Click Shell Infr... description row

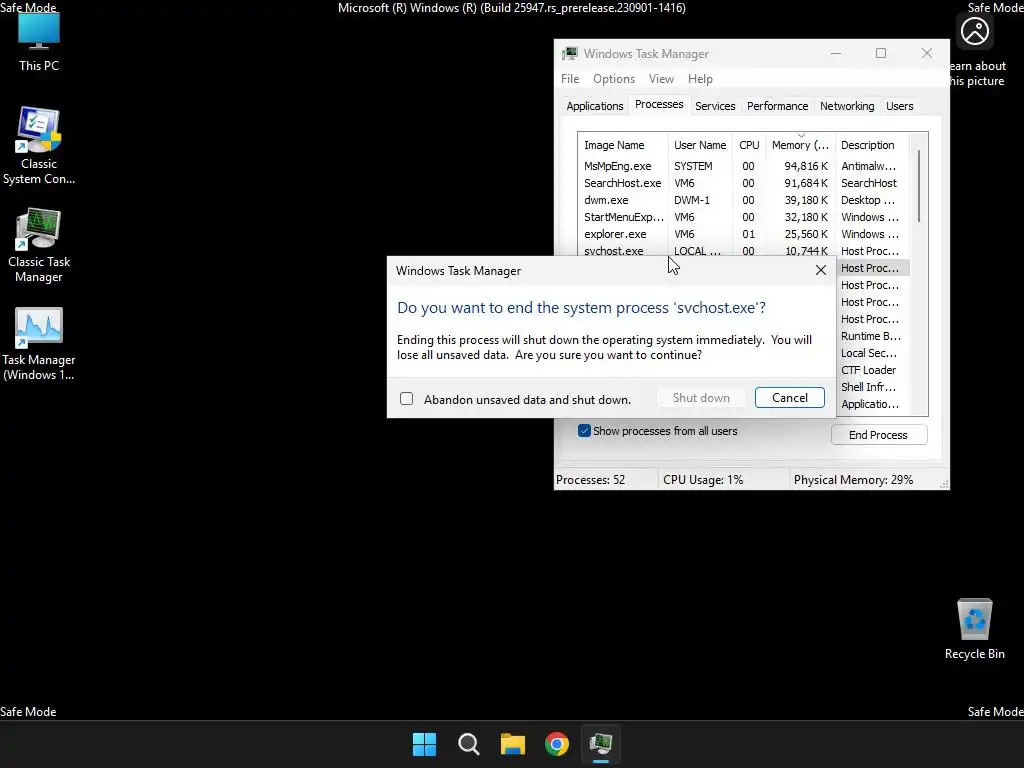point(868,387)
